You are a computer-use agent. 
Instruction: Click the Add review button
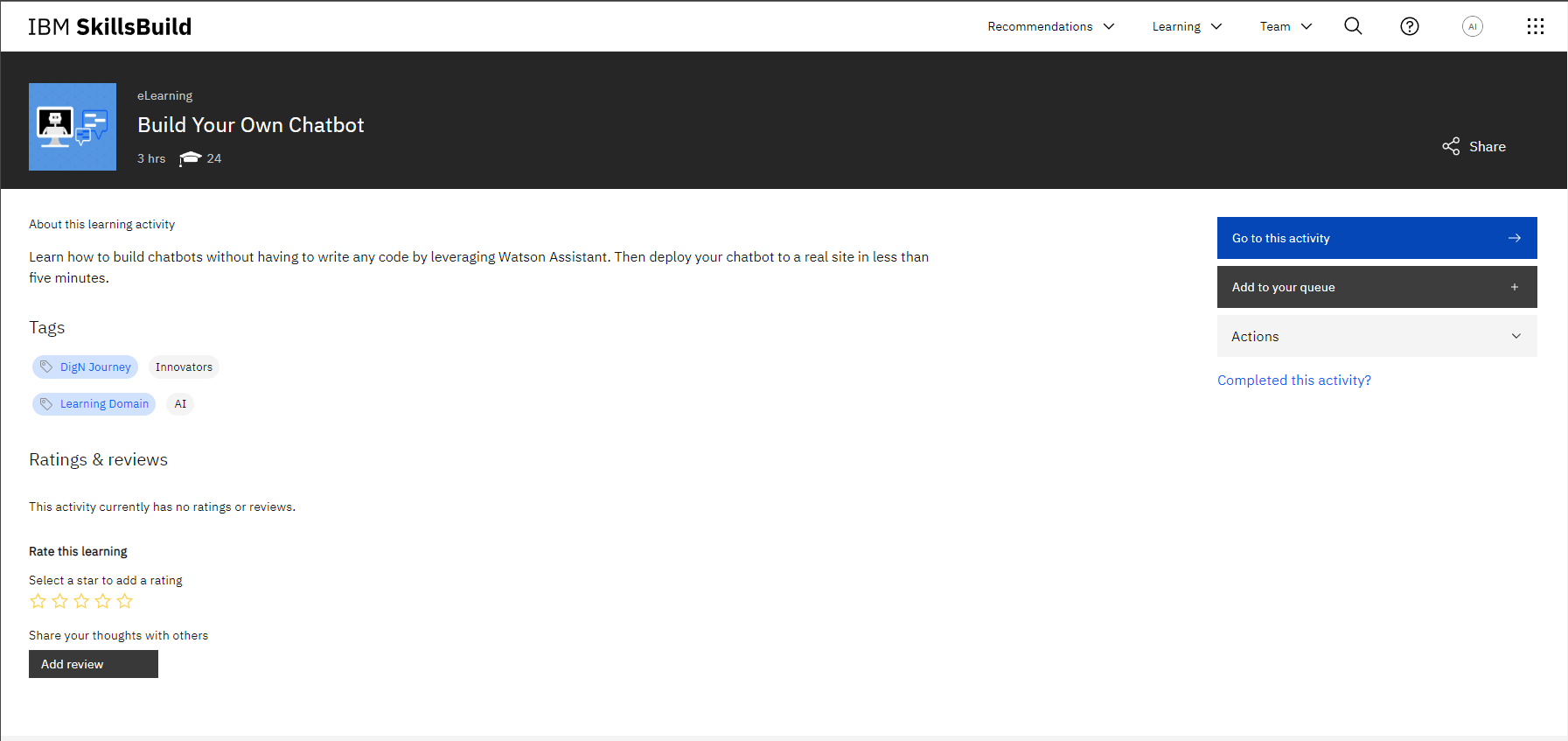pos(94,664)
